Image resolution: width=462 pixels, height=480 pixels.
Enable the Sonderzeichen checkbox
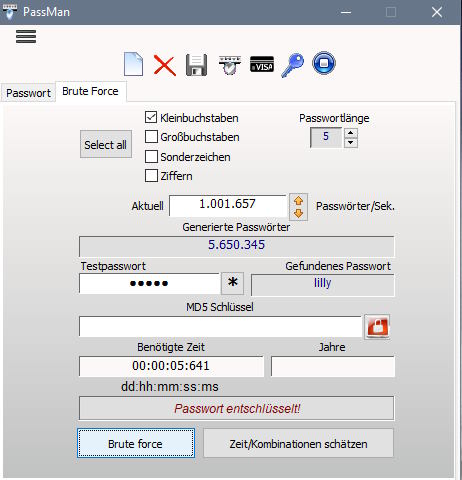151,156
